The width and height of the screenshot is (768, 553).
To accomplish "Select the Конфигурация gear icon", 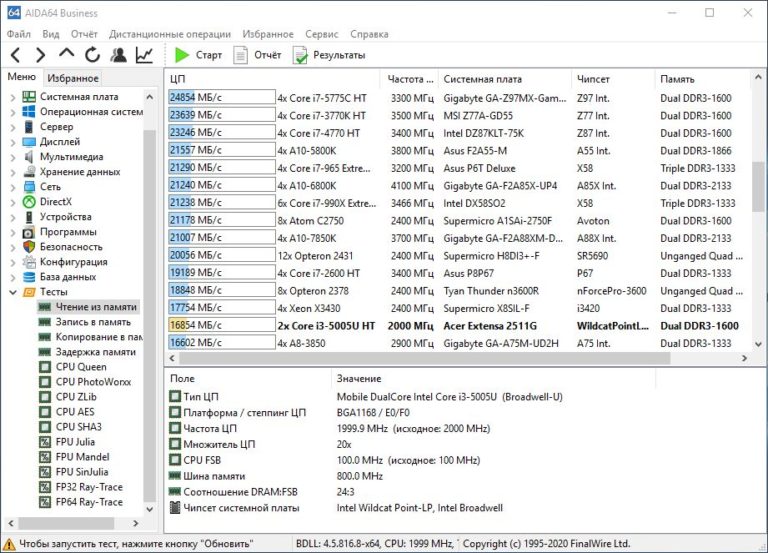I will click(x=29, y=262).
